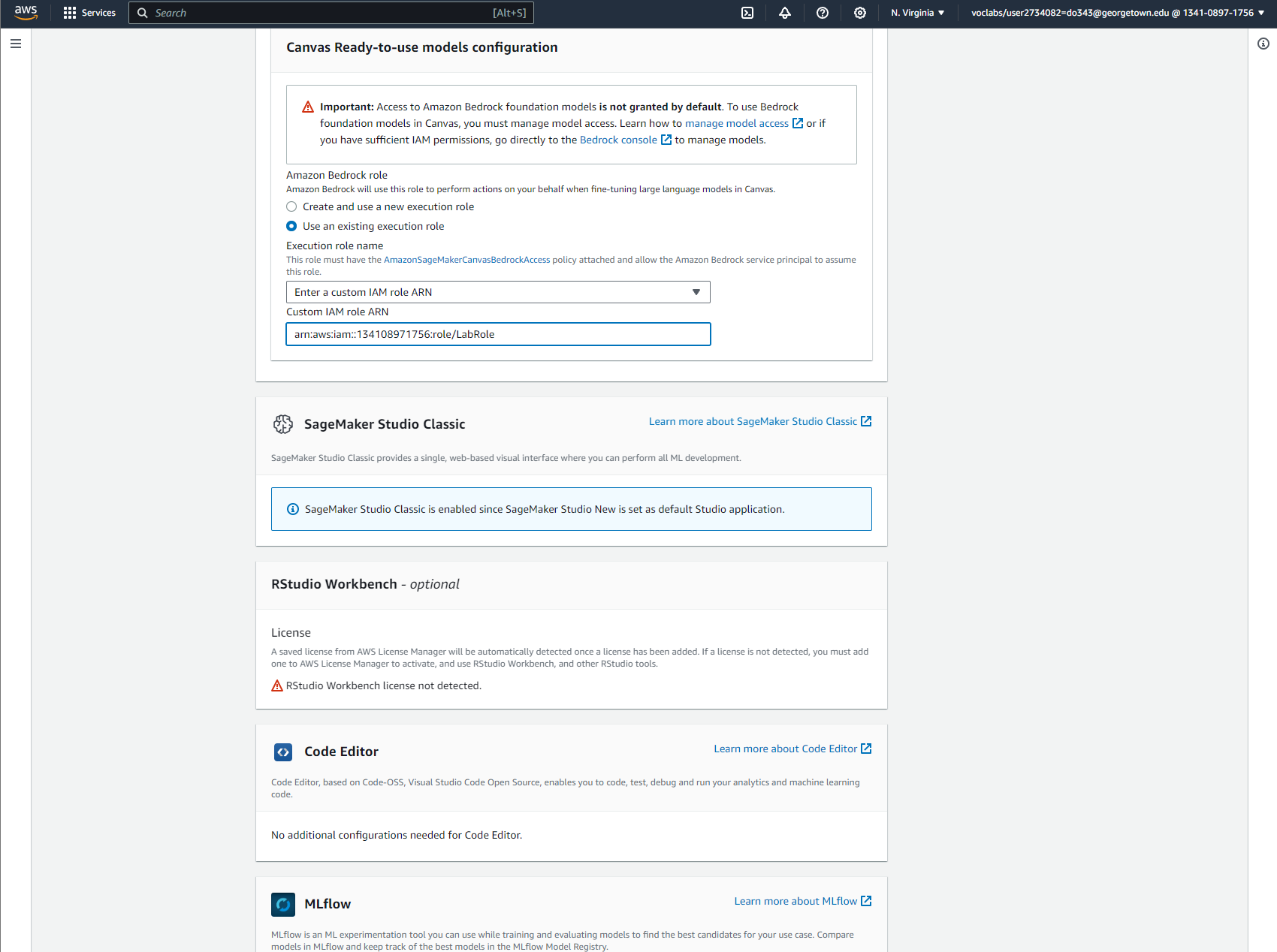Open the manage model access link

737,123
